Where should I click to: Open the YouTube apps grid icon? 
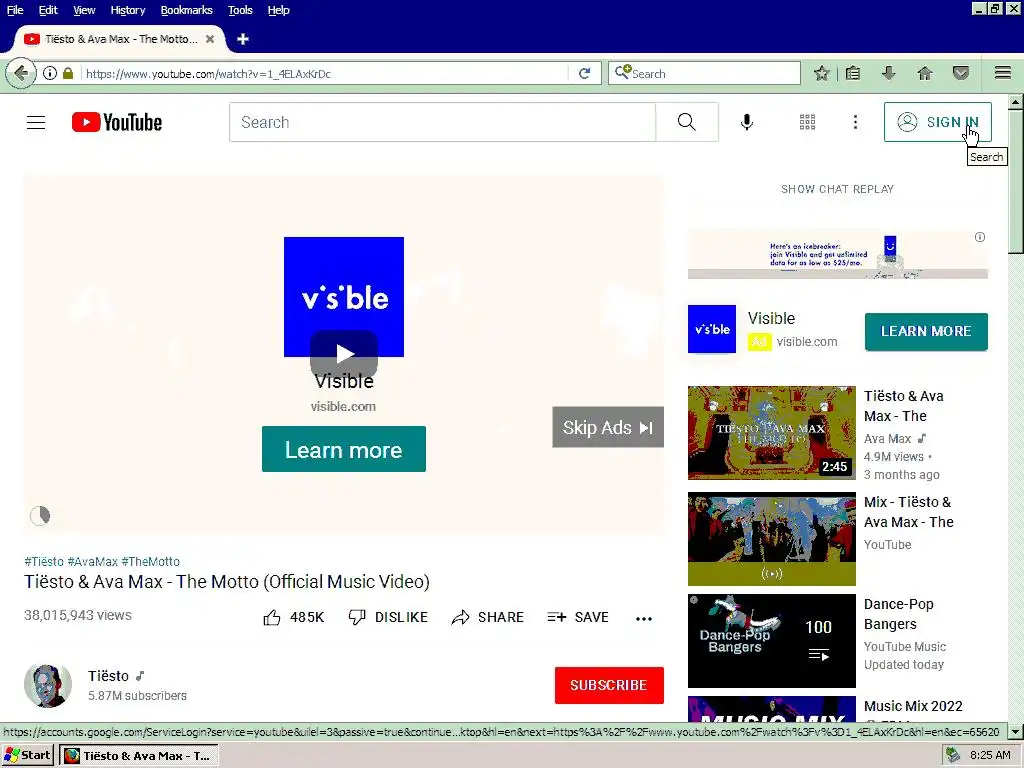(808, 122)
